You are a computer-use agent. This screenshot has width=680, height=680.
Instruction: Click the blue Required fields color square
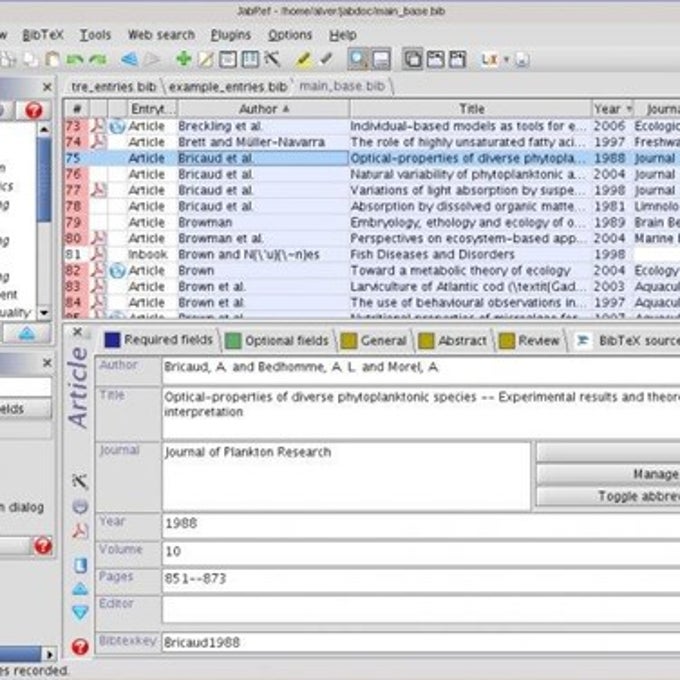pyautogui.click(x=112, y=340)
